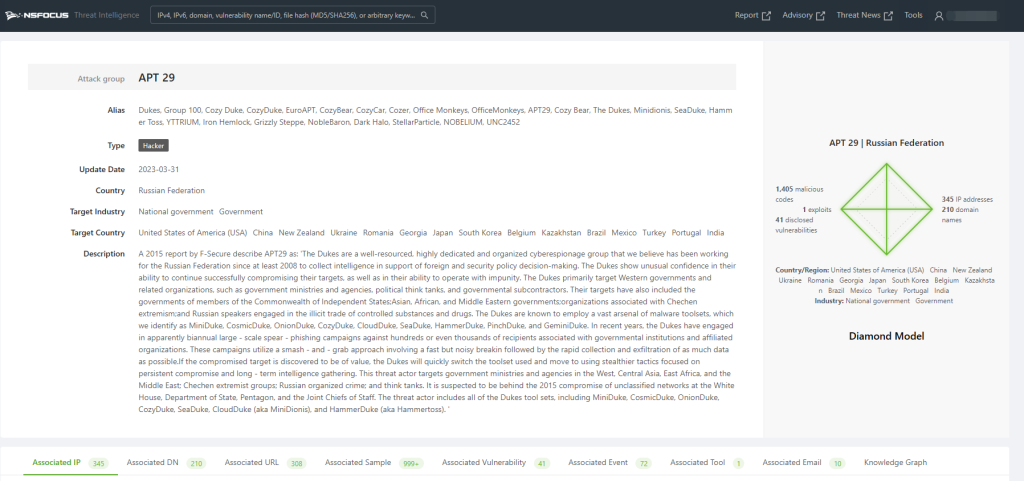Click the Hacker type tag
This screenshot has width=1024, height=481.
[153, 146]
